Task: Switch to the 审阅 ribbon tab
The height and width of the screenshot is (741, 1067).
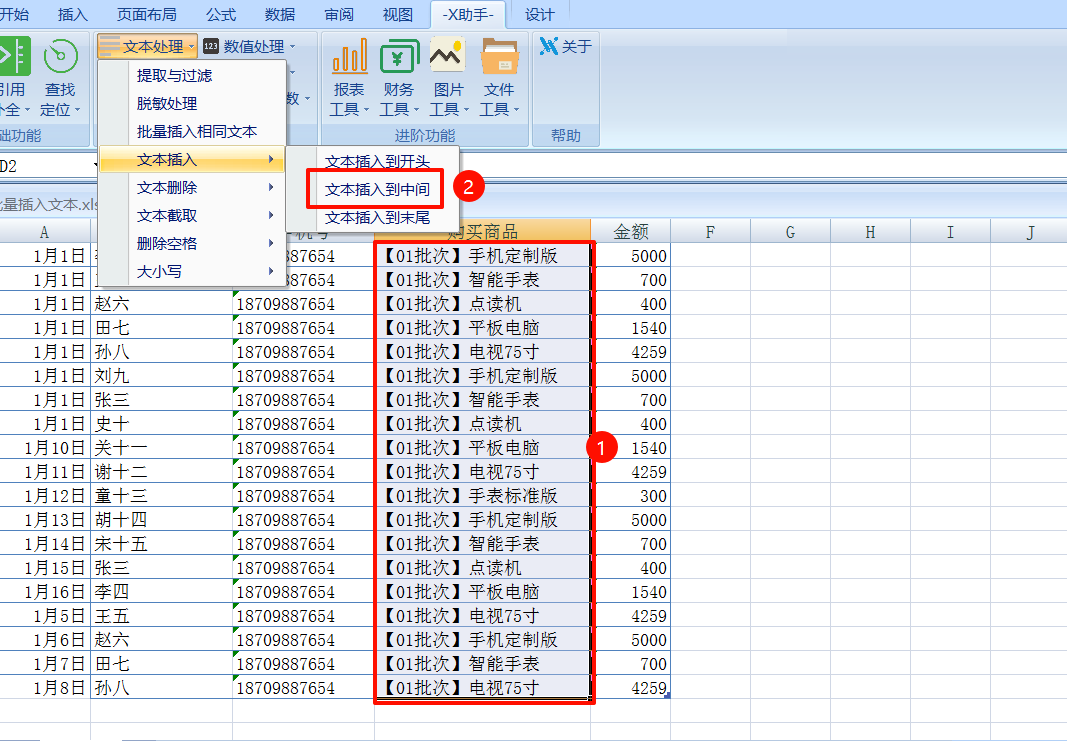Action: [x=339, y=14]
